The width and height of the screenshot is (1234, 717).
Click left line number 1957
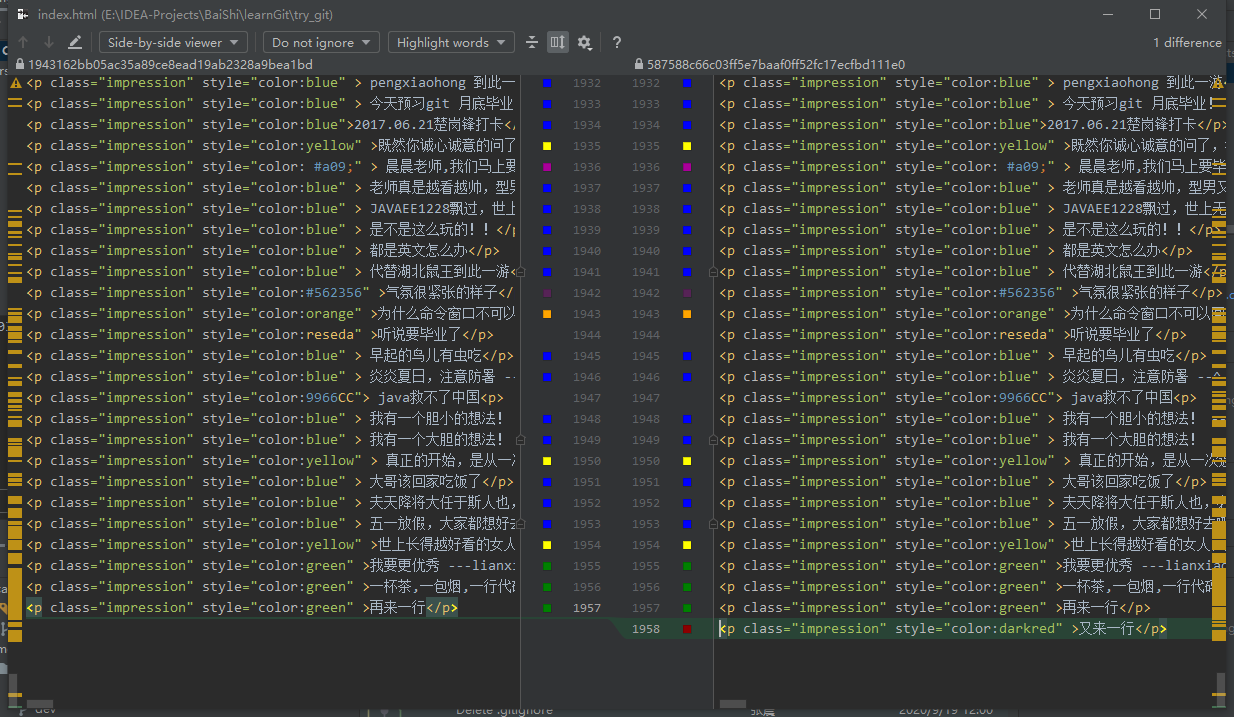click(x=587, y=608)
